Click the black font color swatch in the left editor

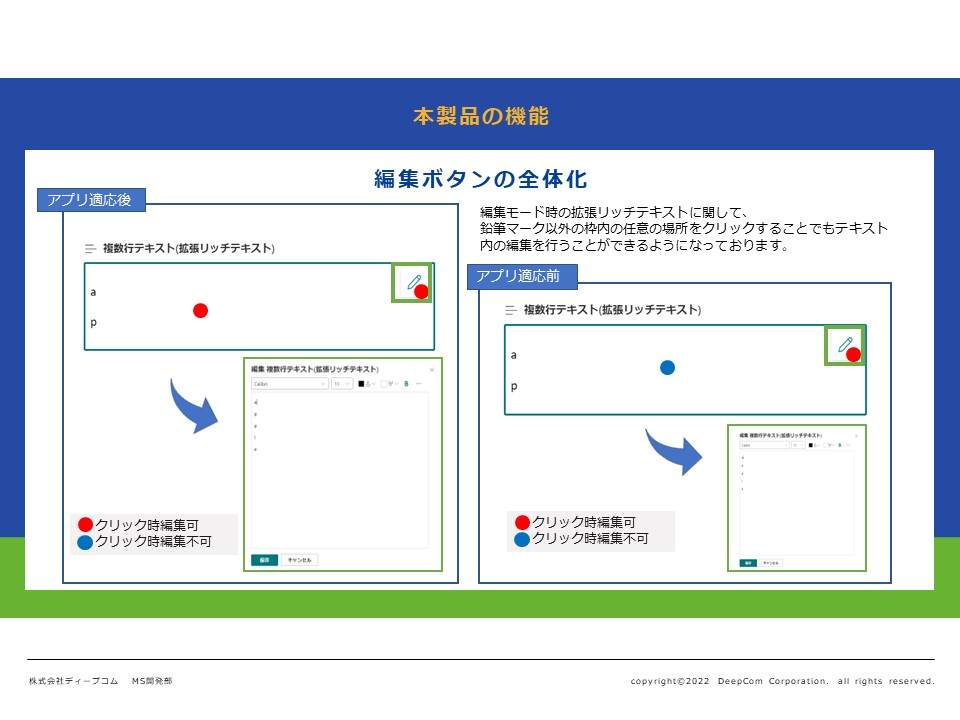pyautogui.click(x=361, y=384)
